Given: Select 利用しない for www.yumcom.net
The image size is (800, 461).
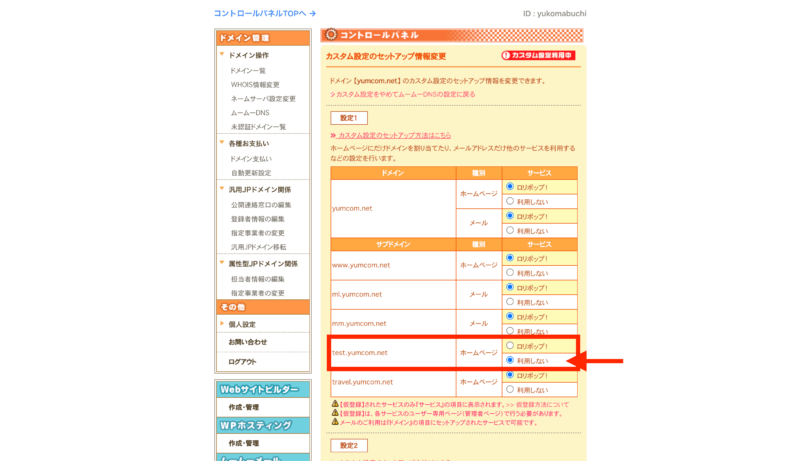Looking at the screenshot, I should point(510,272).
